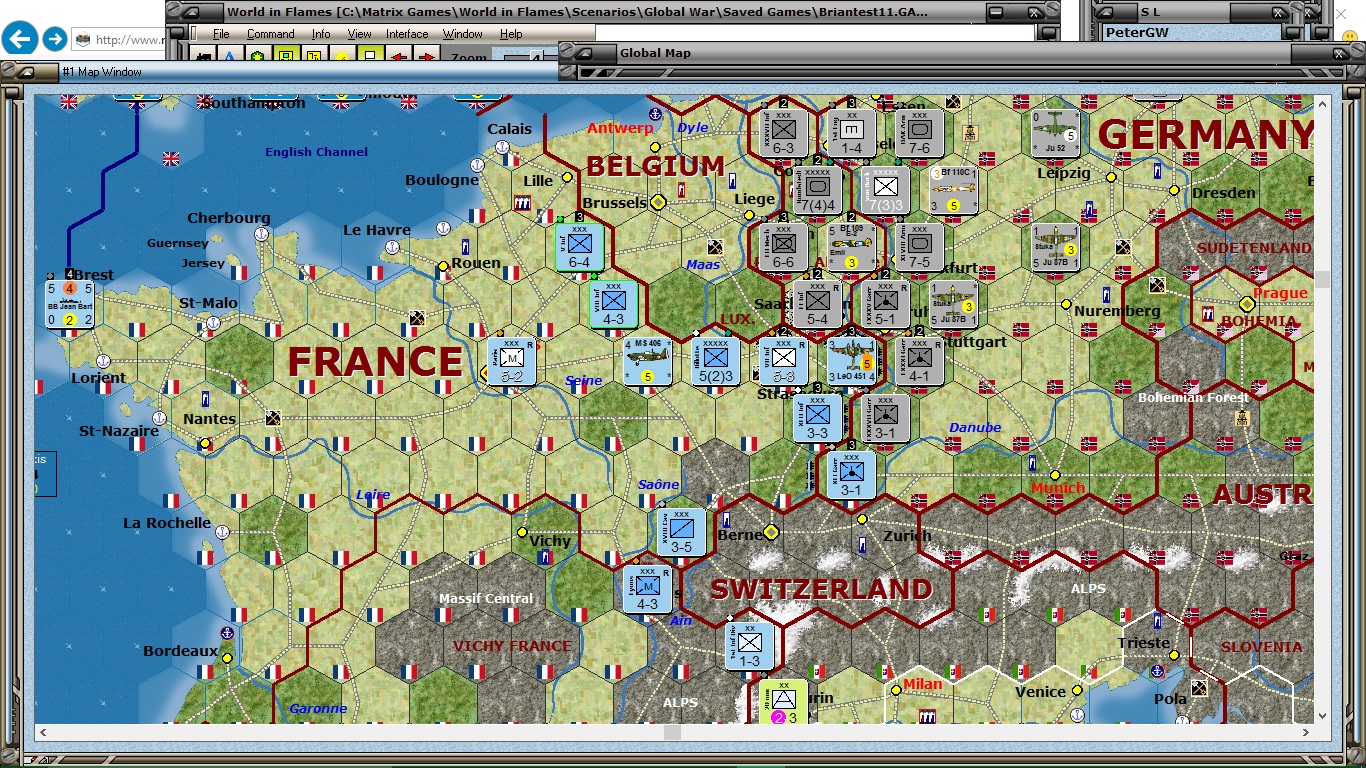Viewport: 1366px width, 768px height.
Task: Select the French VIII Inf 4-3 corps
Action: click(614, 304)
